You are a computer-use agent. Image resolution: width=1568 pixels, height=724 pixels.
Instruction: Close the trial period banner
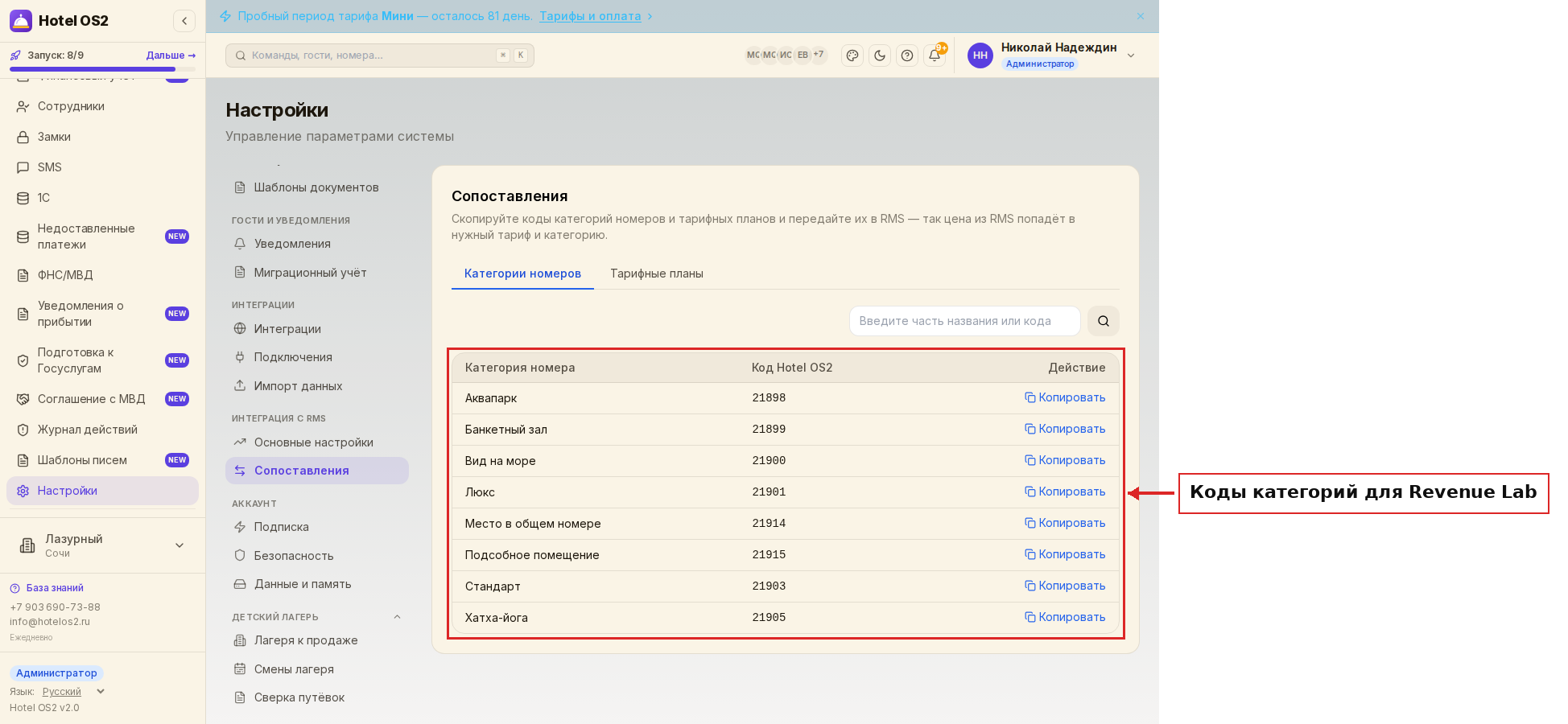click(x=1141, y=16)
